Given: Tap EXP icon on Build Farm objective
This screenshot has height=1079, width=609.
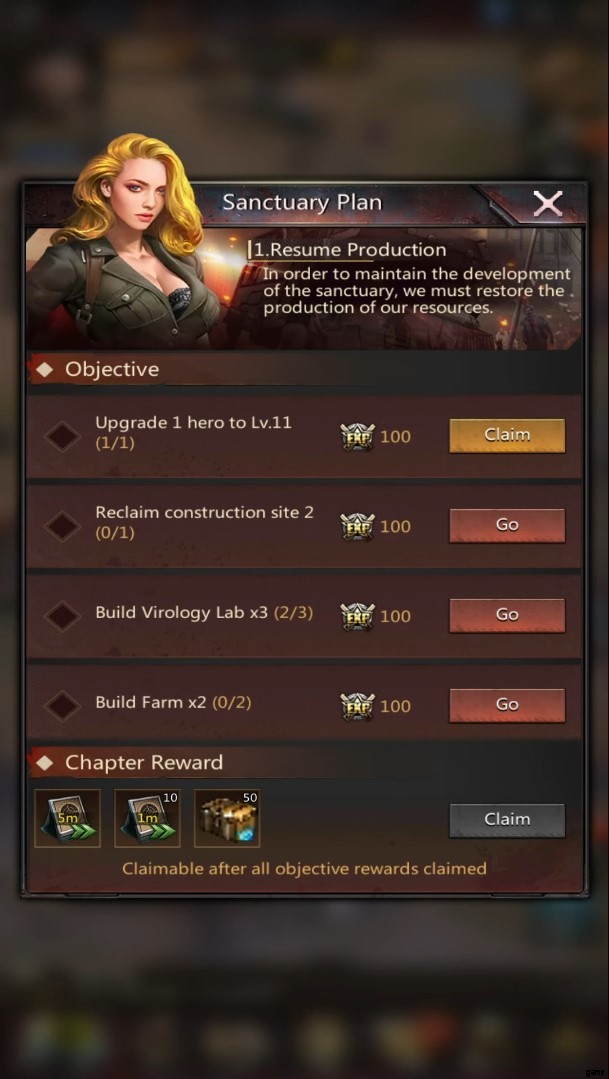Looking at the screenshot, I should click(x=358, y=707).
